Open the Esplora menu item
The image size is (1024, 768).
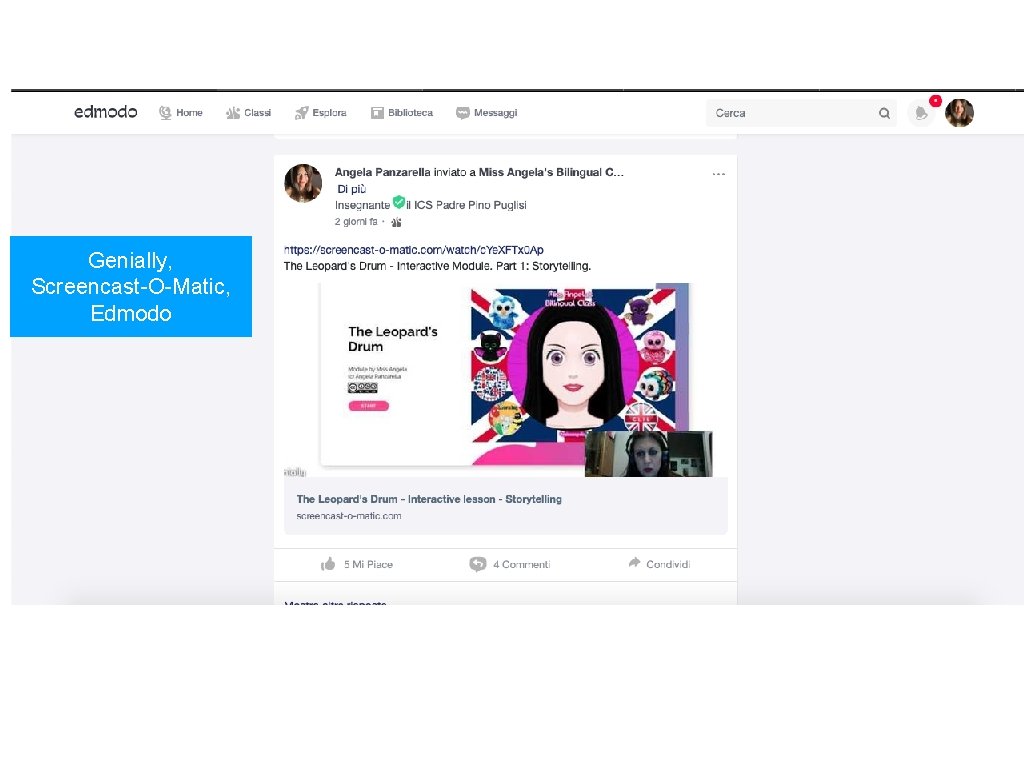[x=321, y=112]
